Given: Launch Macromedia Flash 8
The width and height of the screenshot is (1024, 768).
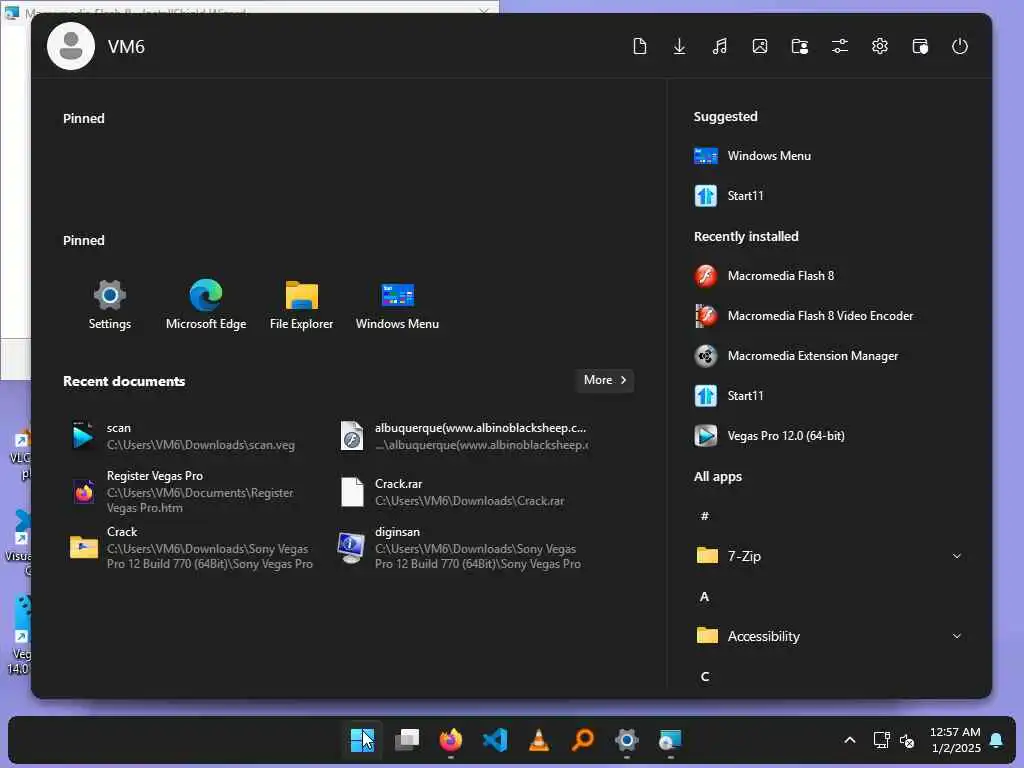Looking at the screenshot, I should pos(764,276).
